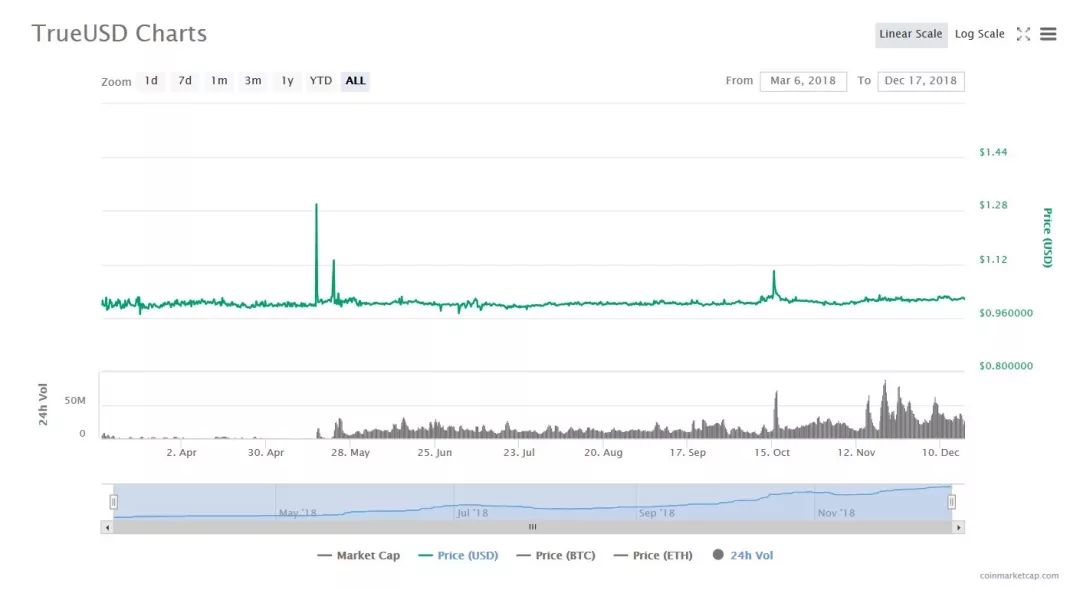
Task: Click the Nov '18 navigator label
Action: (x=836, y=513)
